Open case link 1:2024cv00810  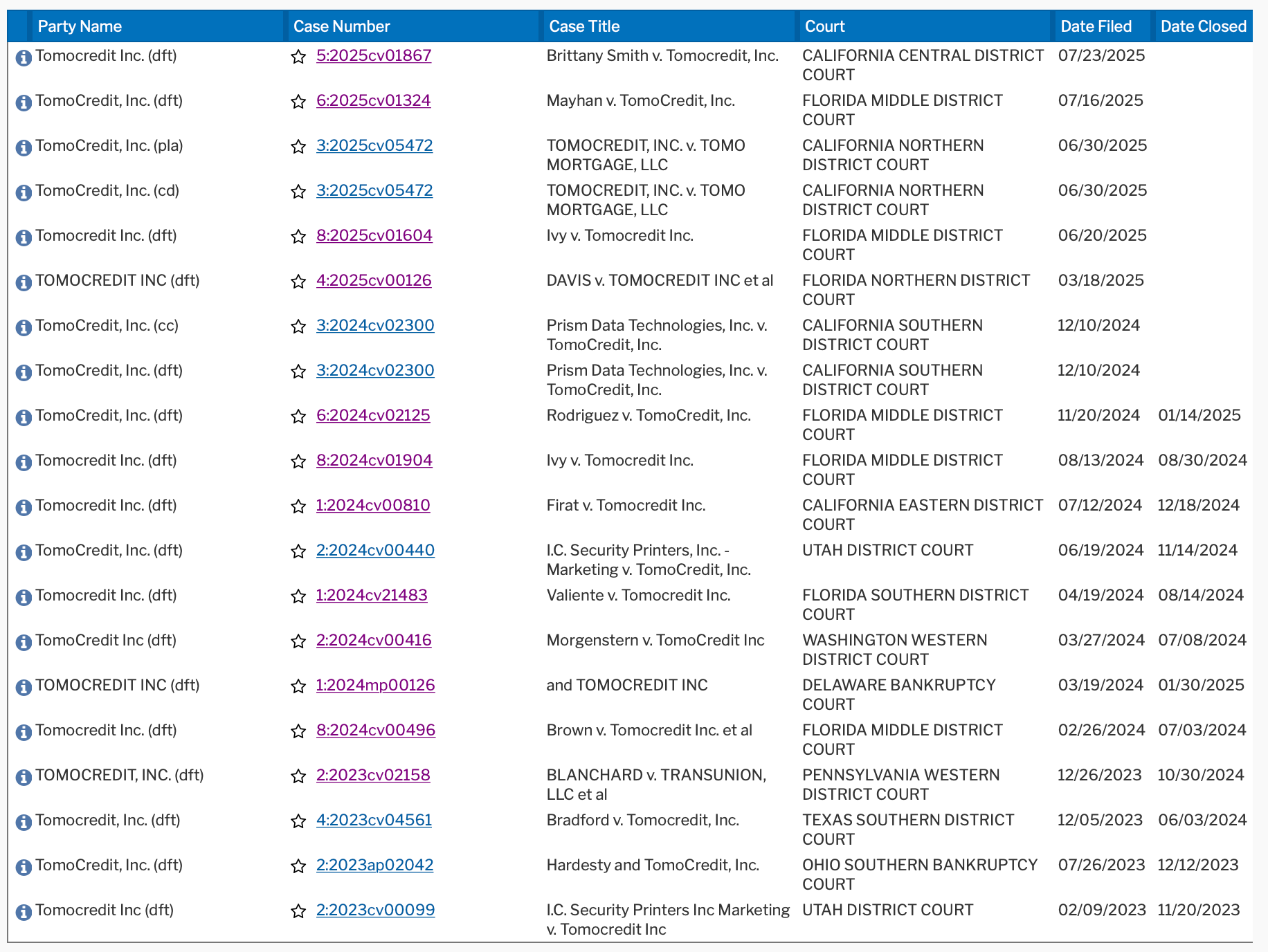373,505
